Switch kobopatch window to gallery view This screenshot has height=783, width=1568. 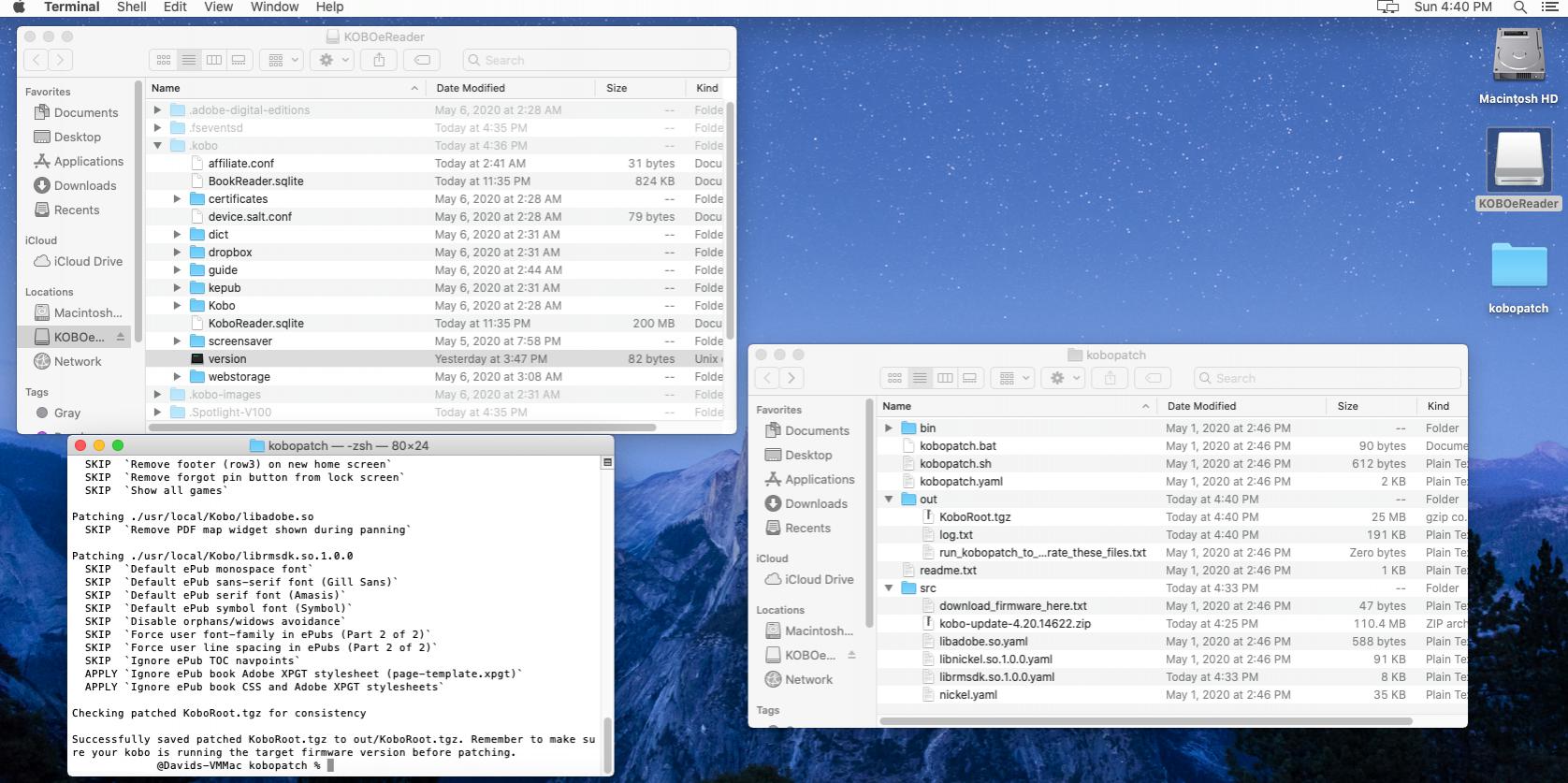[970, 378]
